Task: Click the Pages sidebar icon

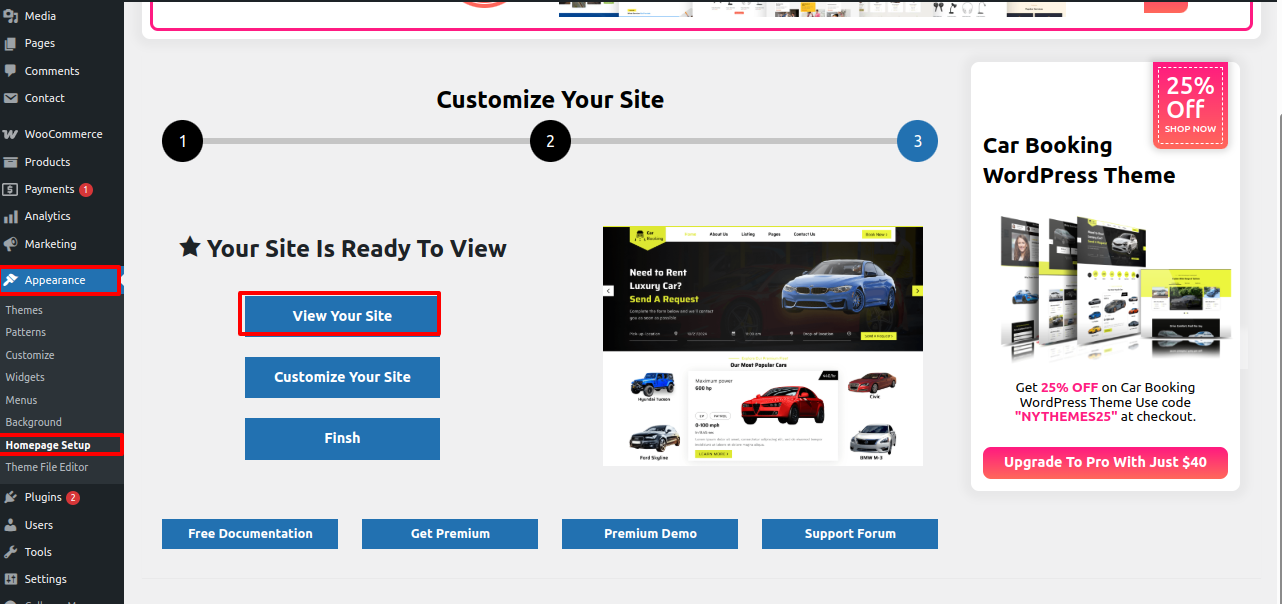Action: coord(11,44)
